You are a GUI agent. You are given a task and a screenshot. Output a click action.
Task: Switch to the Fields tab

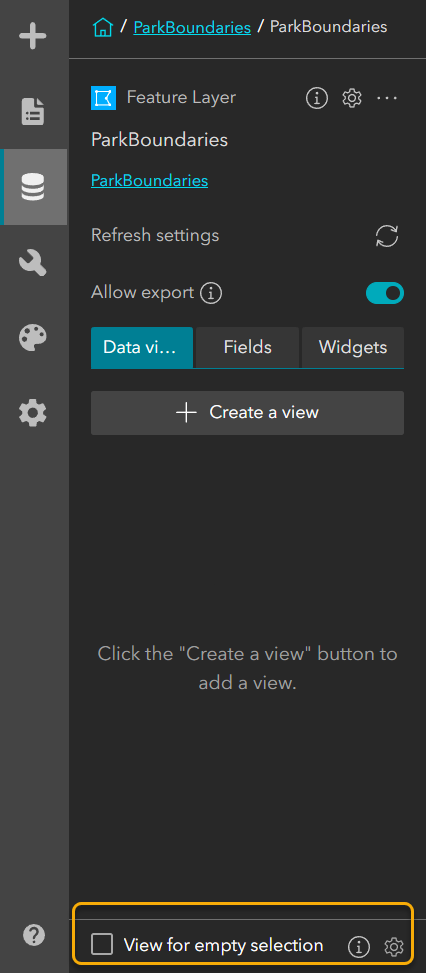(247, 348)
